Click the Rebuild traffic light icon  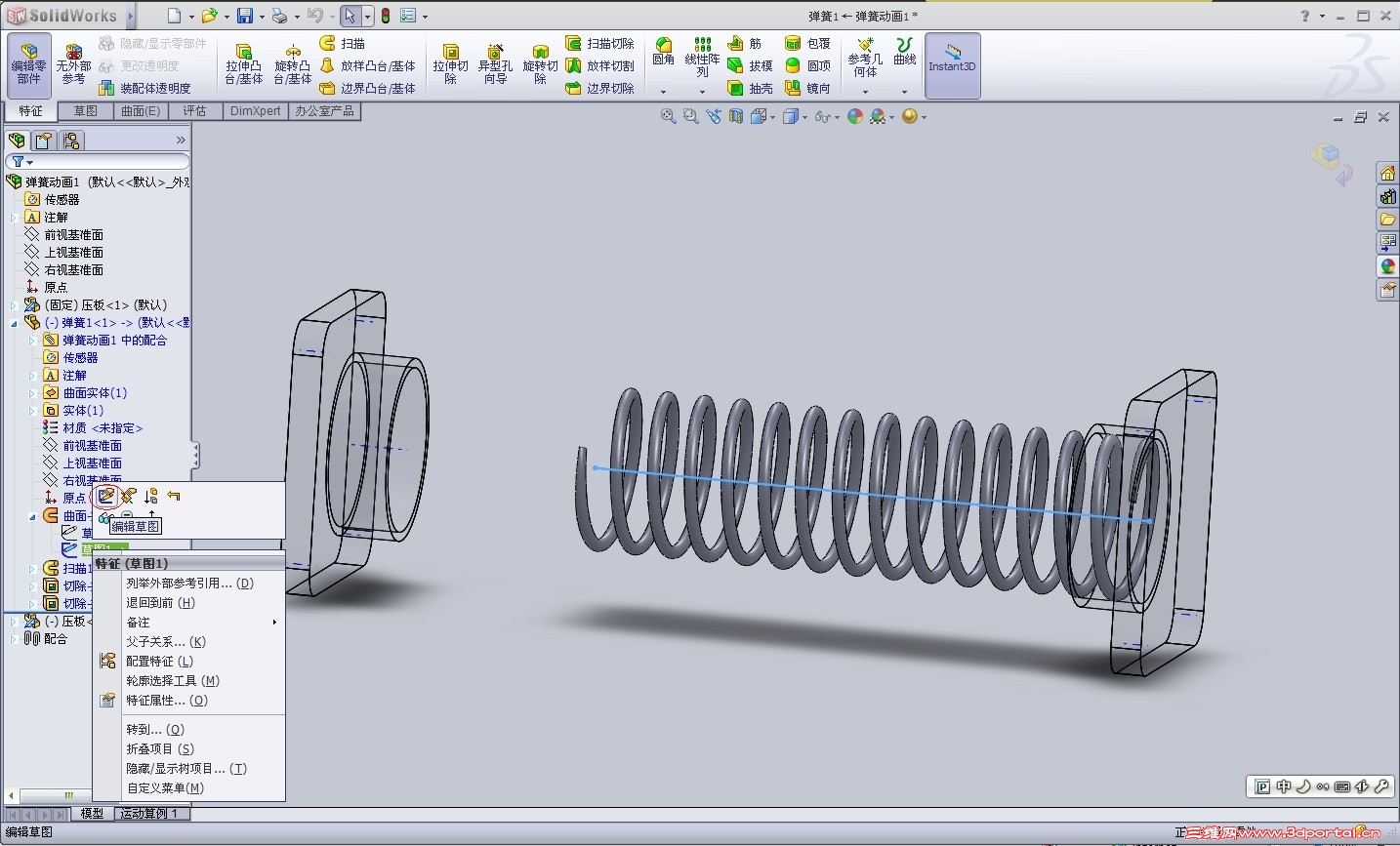coord(385,16)
